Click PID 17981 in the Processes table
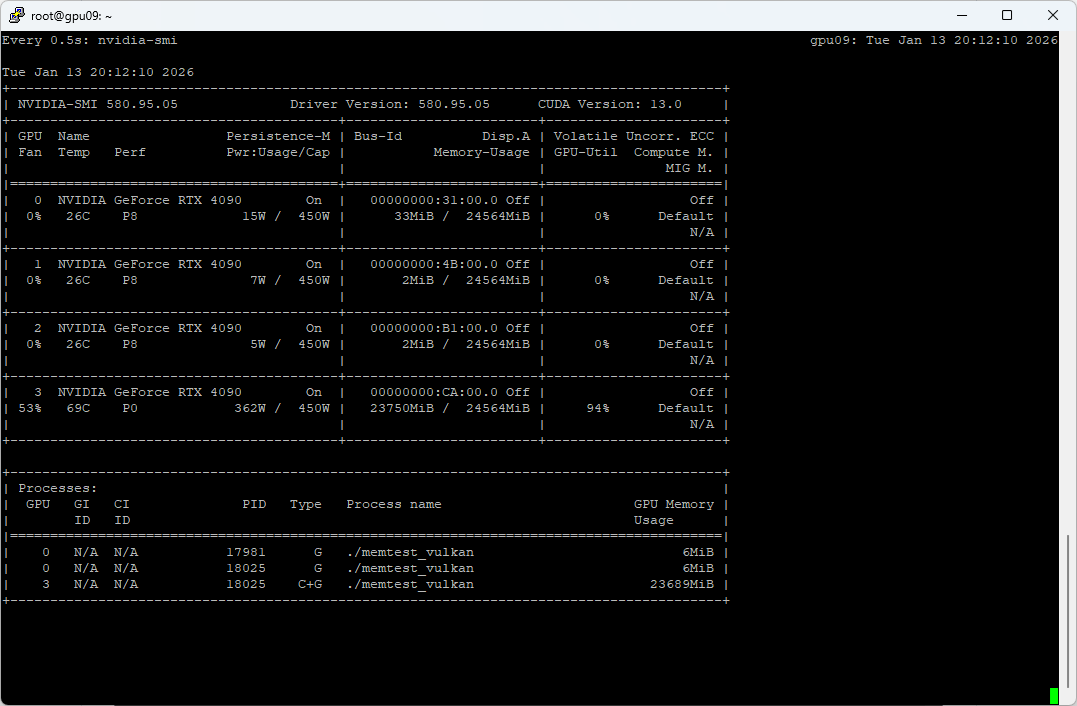 [246, 552]
